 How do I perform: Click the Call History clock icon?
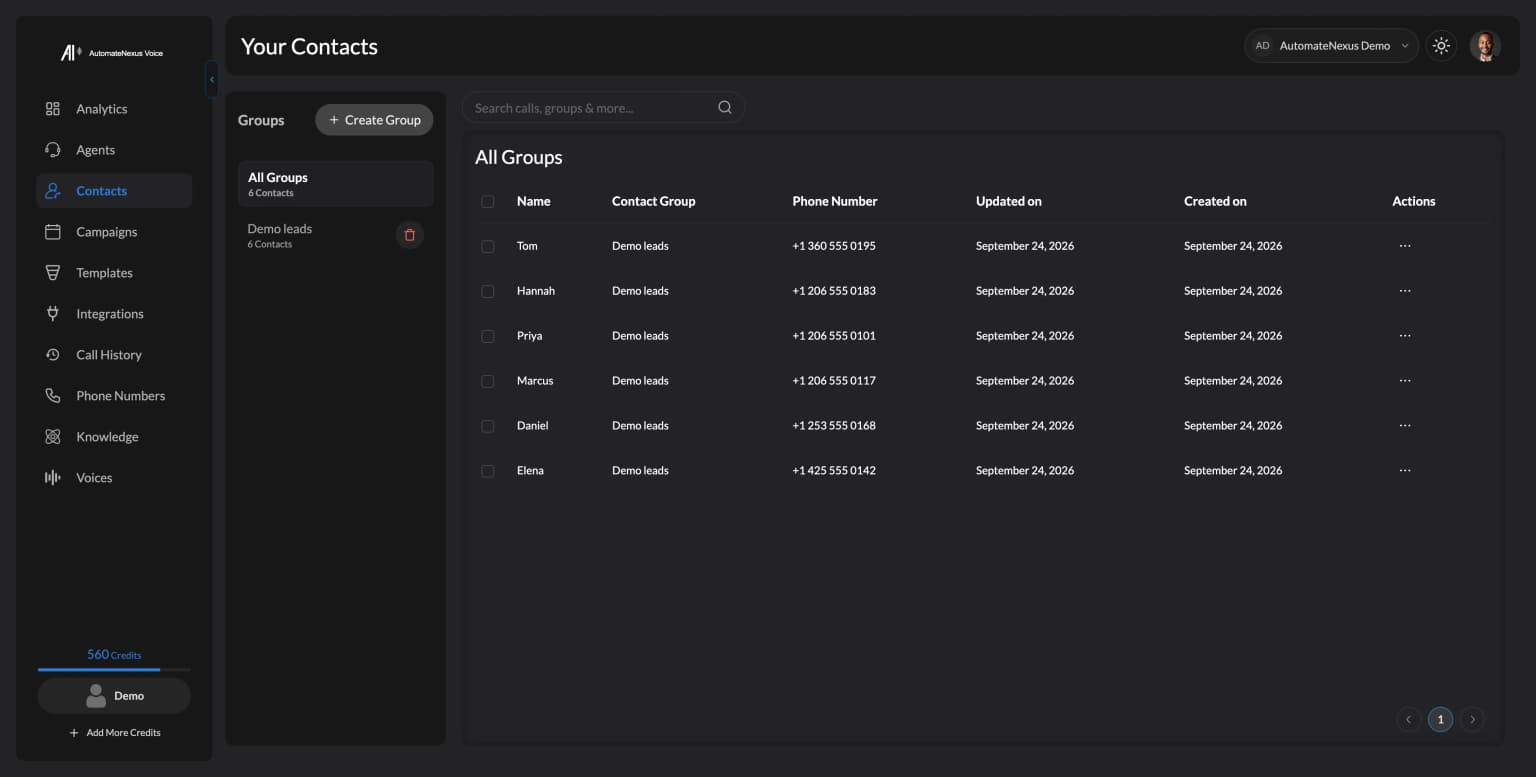(53, 355)
